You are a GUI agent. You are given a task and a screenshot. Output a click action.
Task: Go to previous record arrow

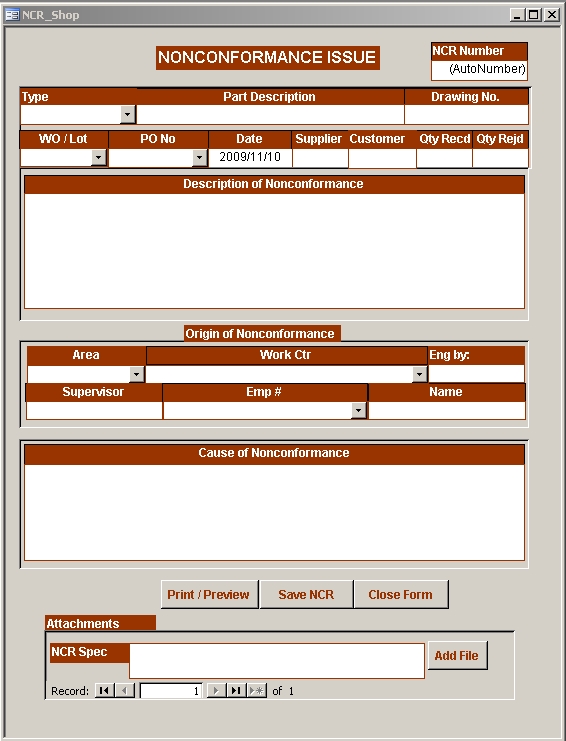(125, 690)
